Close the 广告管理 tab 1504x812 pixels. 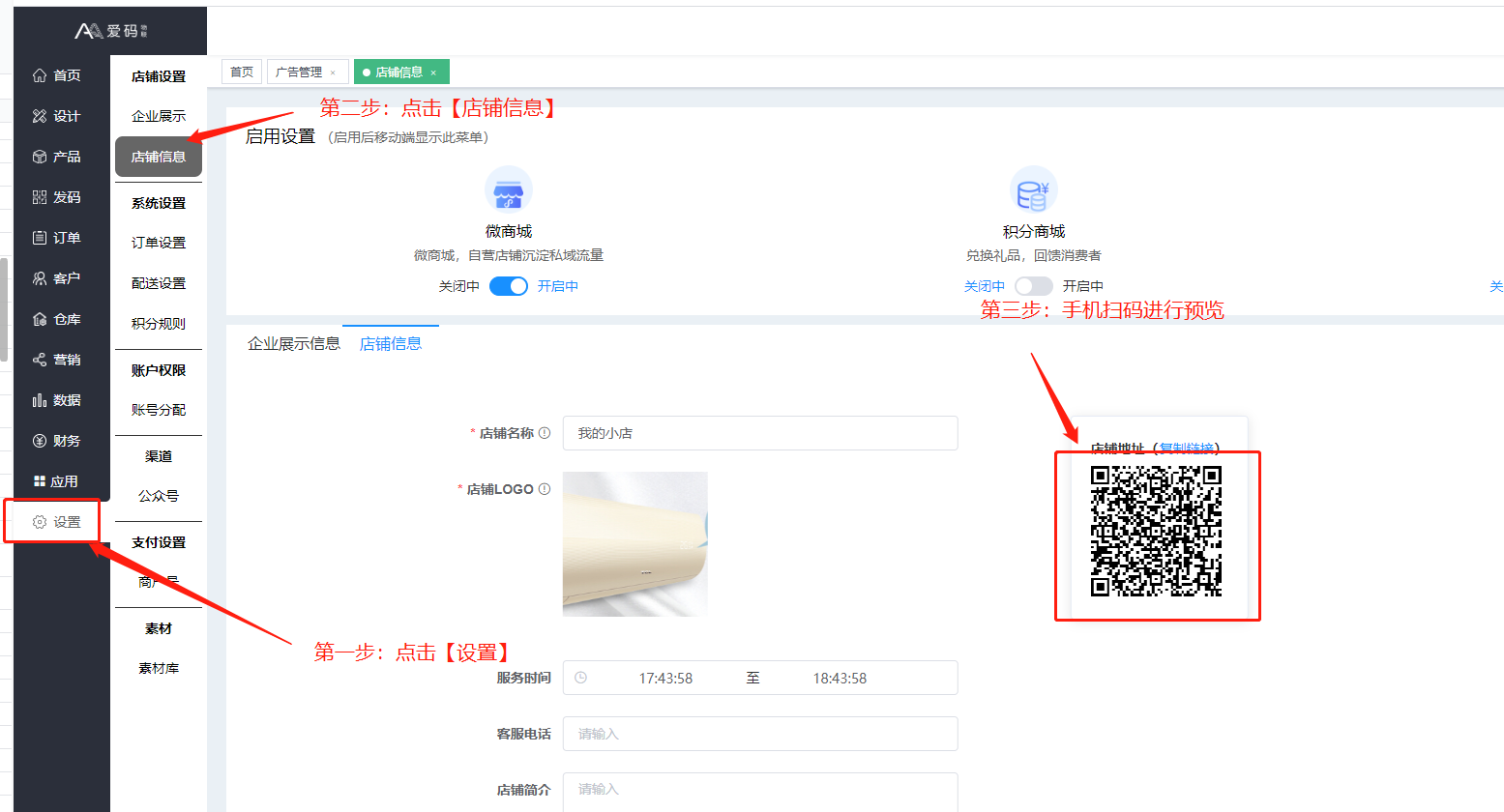click(x=333, y=72)
